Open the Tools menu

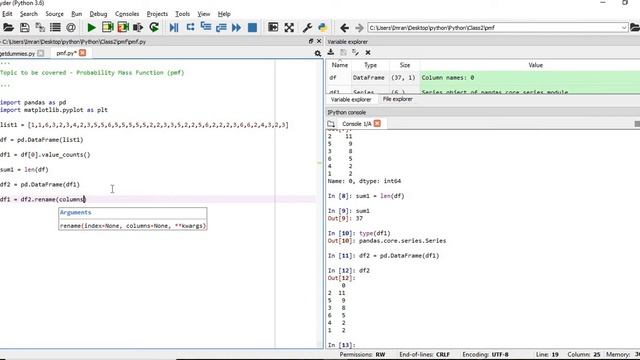(182, 14)
